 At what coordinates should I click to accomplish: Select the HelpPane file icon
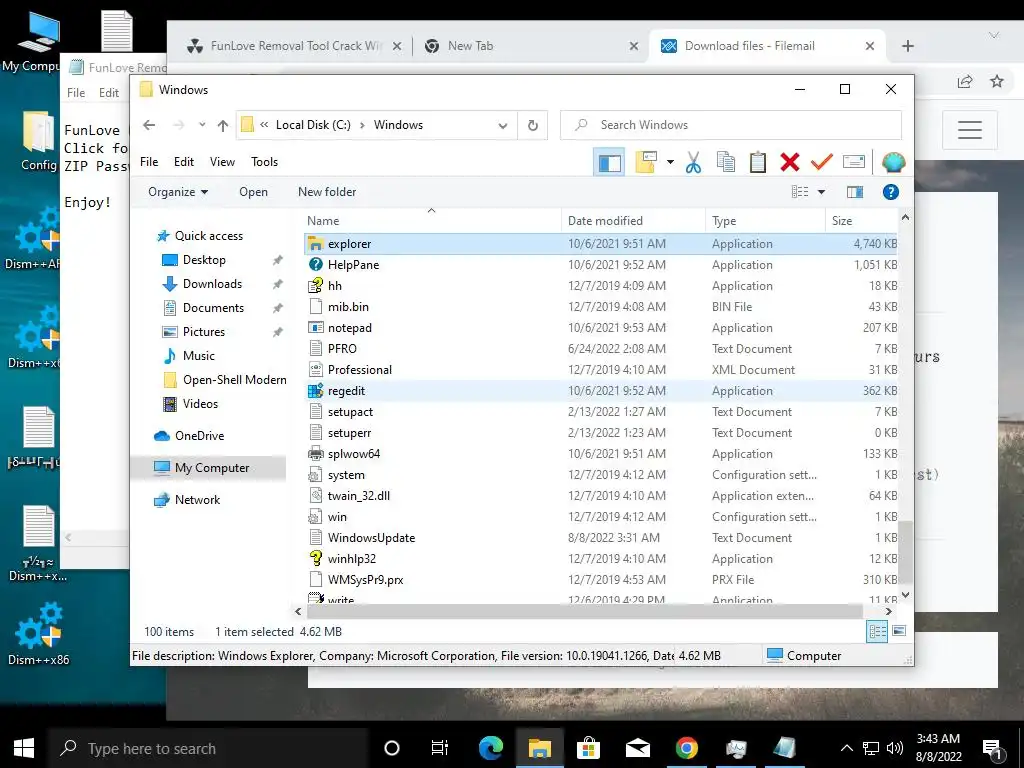tap(315, 264)
